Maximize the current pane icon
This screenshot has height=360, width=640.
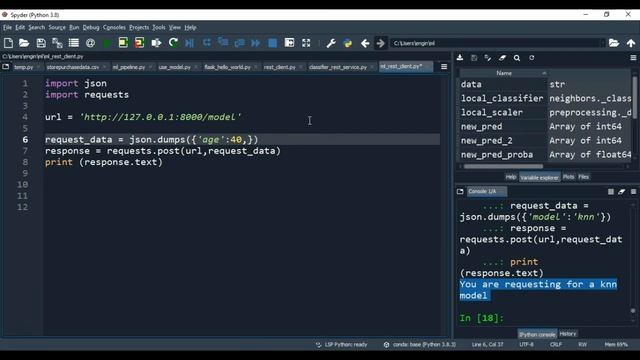click(x=289, y=43)
